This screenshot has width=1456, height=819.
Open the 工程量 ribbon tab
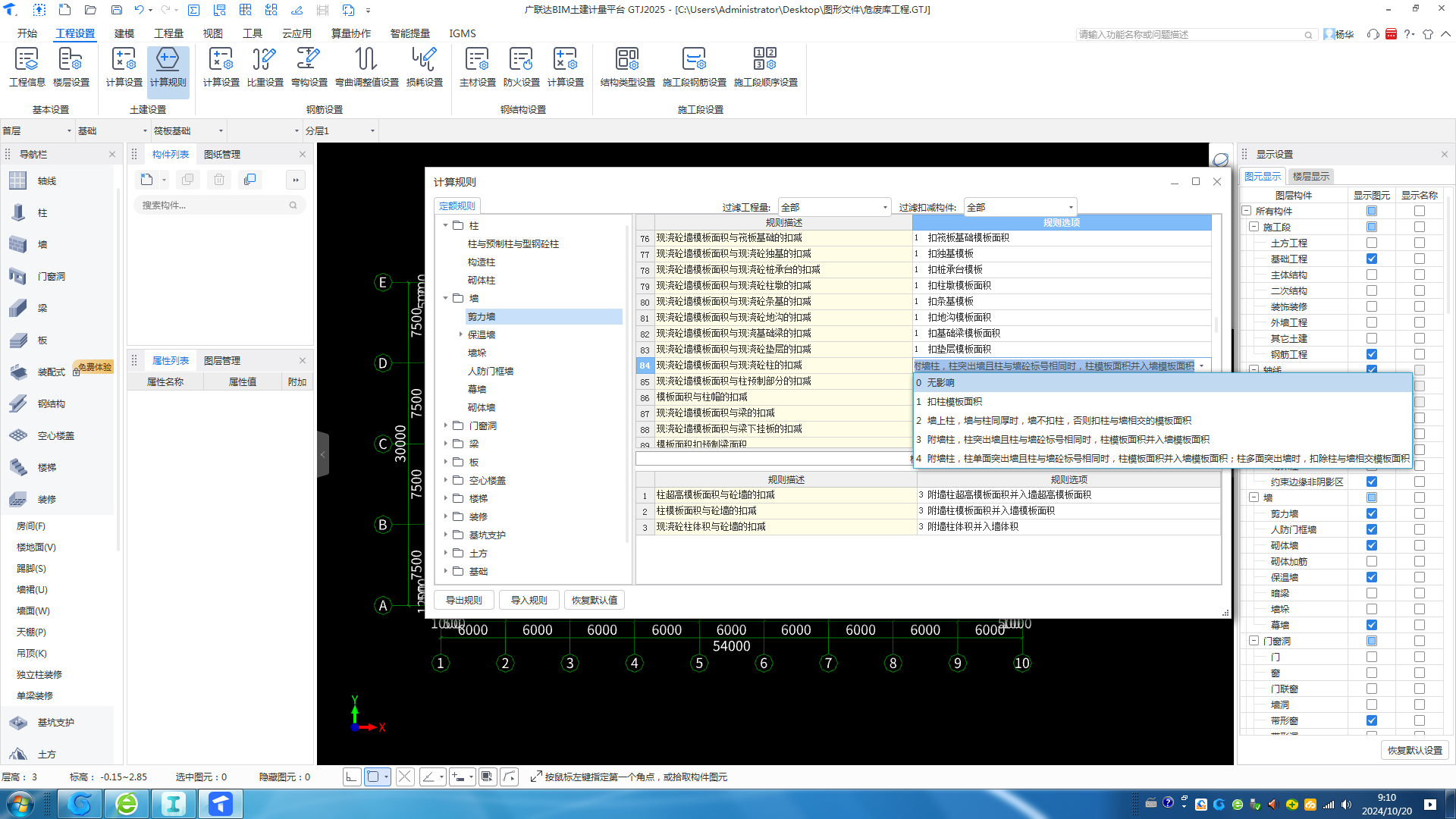168,33
